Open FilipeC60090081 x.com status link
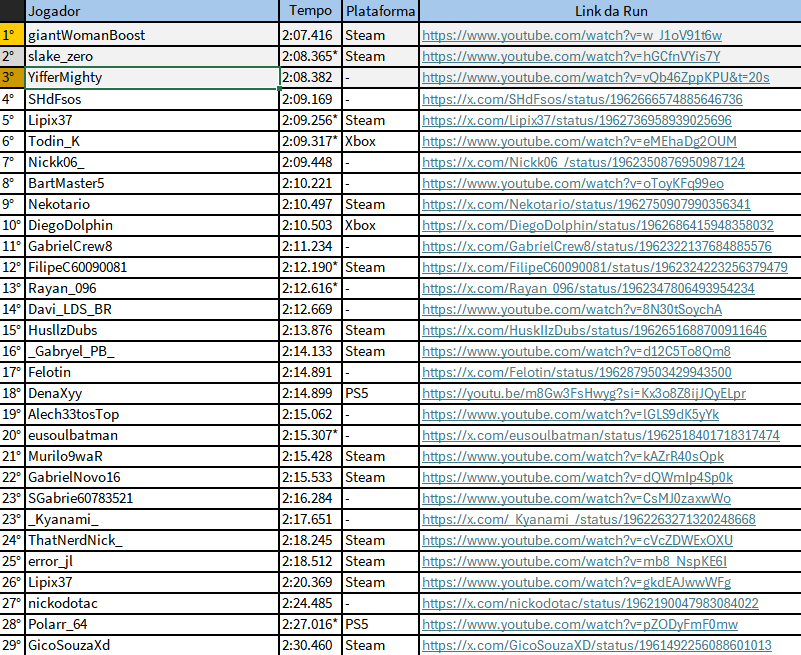The height and width of the screenshot is (655, 801). (x=605, y=267)
